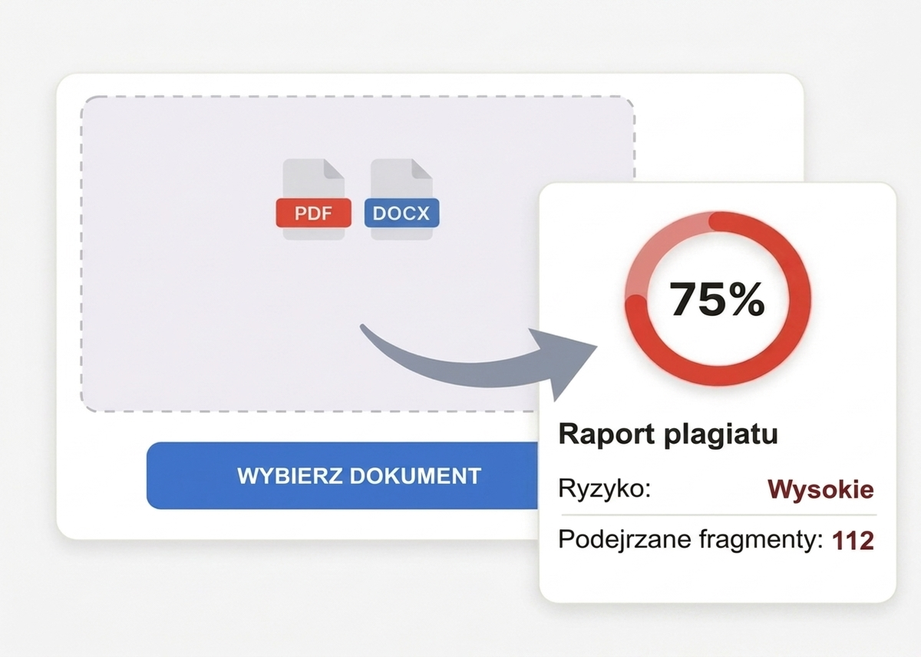This screenshot has height=657, width=921.
Task: Click the dashed document drop zone
Action: tap(357, 254)
